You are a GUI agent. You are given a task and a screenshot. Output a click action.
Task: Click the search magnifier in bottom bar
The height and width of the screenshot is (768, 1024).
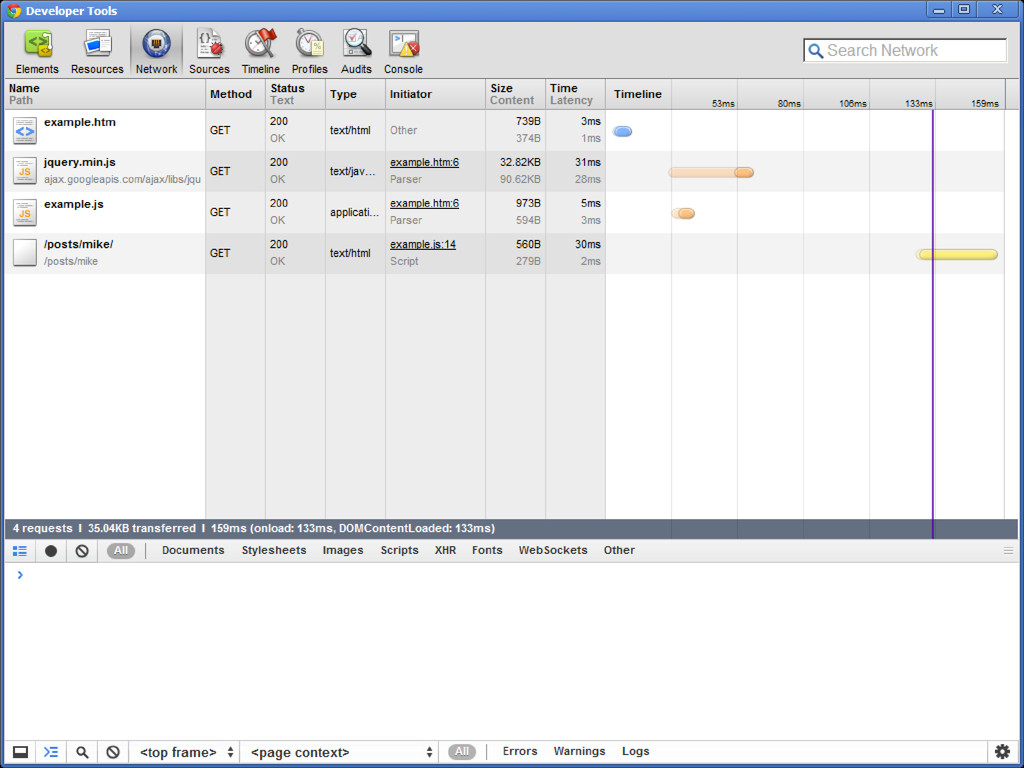coord(82,752)
